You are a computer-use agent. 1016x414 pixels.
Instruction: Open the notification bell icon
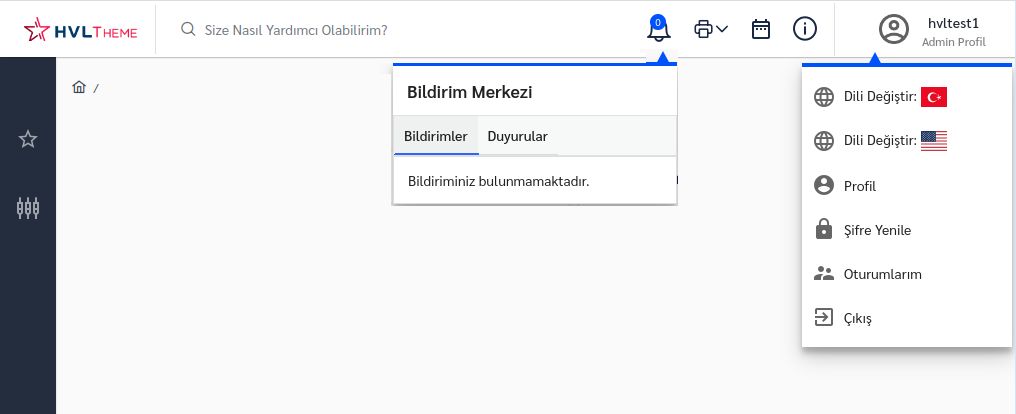coord(659,29)
